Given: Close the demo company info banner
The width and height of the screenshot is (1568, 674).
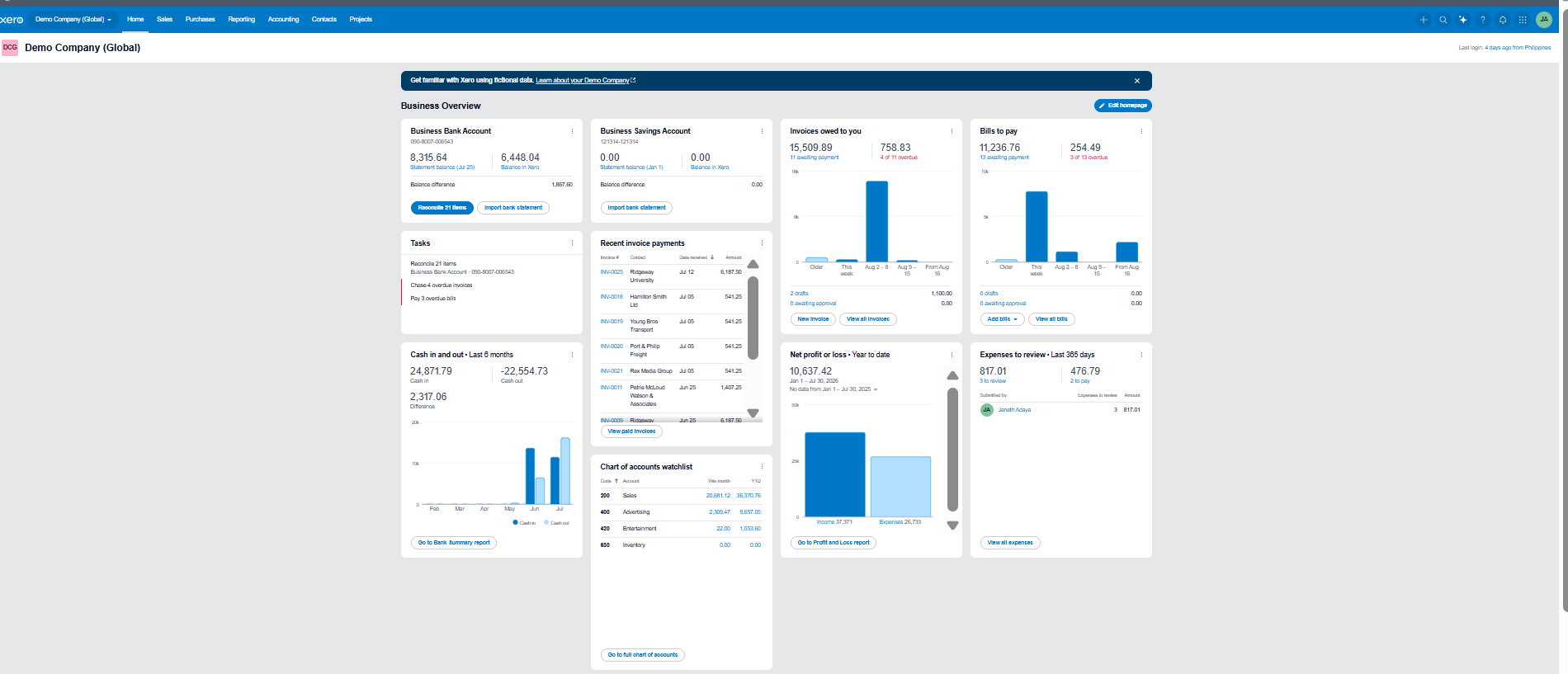Looking at the screenshot, I should (1137, 81).
